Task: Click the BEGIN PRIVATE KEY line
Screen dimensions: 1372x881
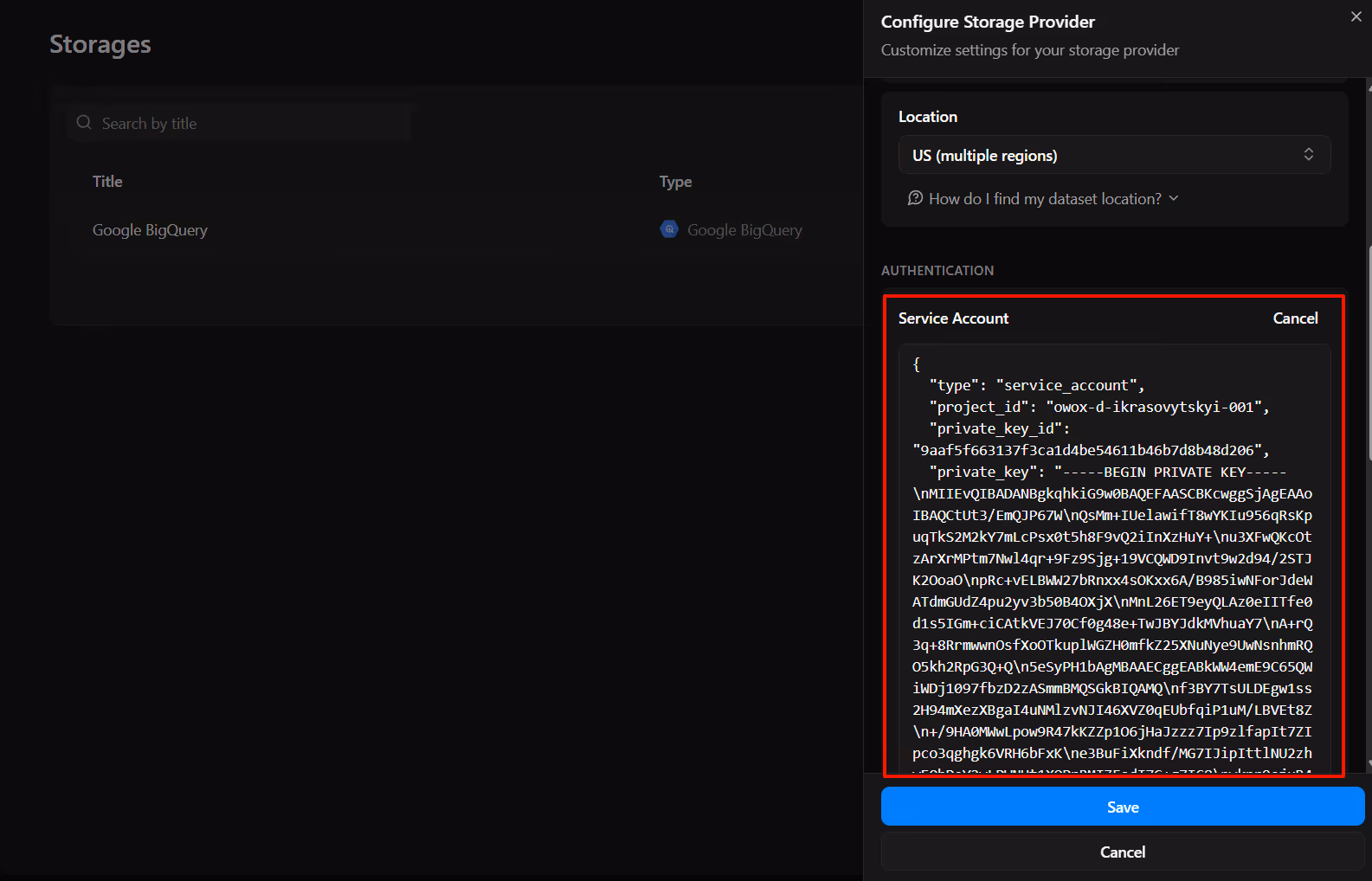Action: [1108, 472]
